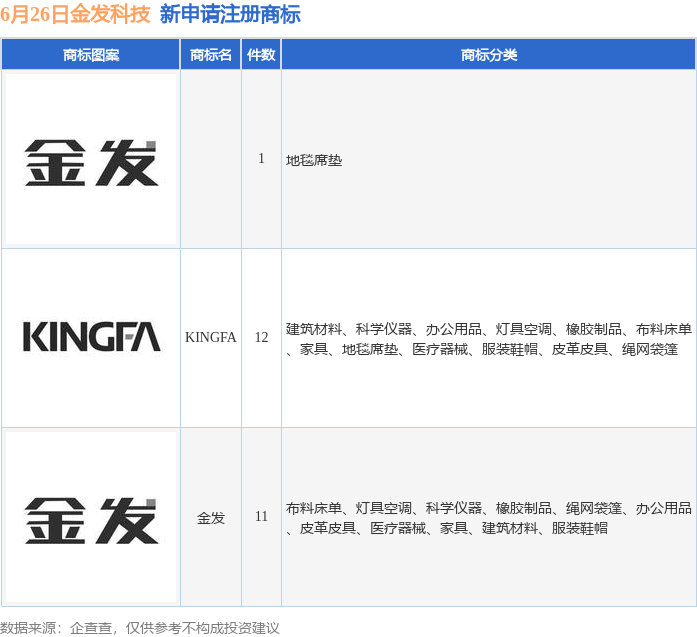The width and height of the screenshot is (697, 637).
Task: Select 金发 categories line starting with 皮革皮具
Action: click(x=447, y=529)
